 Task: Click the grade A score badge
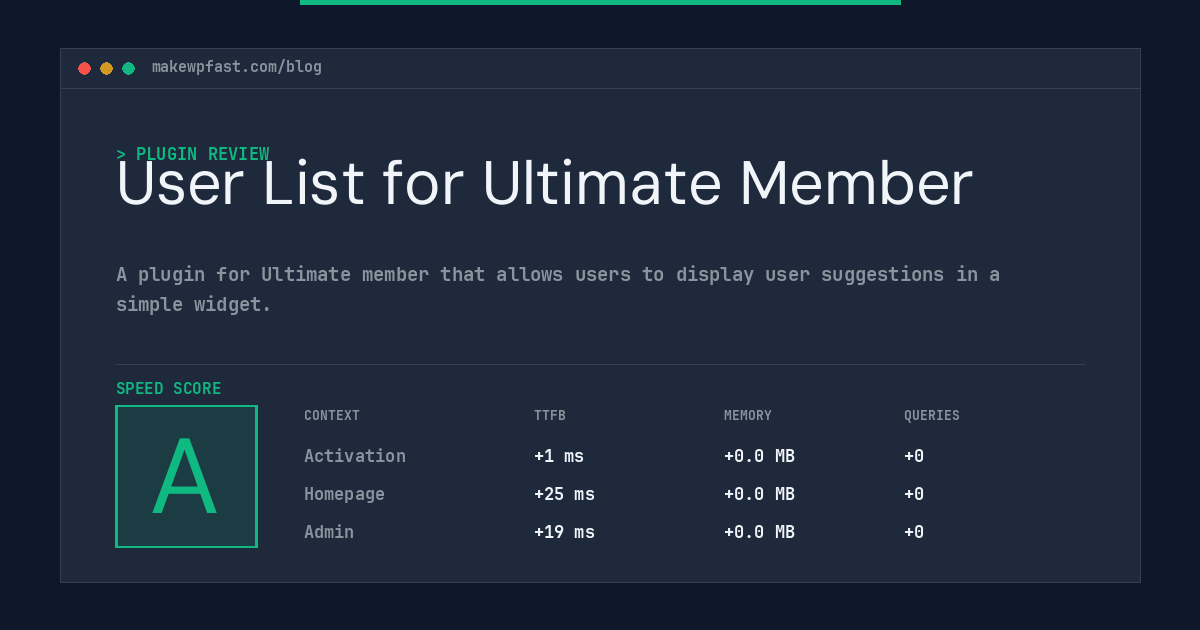[186, 476]
